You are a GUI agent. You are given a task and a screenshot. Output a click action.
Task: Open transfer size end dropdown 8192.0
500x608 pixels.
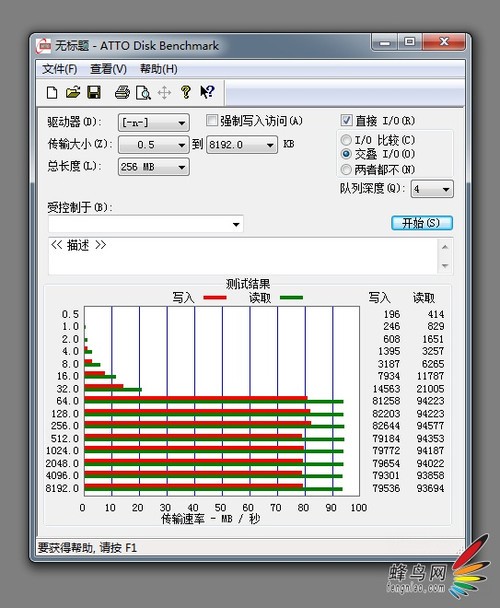(x=242, y=145)
